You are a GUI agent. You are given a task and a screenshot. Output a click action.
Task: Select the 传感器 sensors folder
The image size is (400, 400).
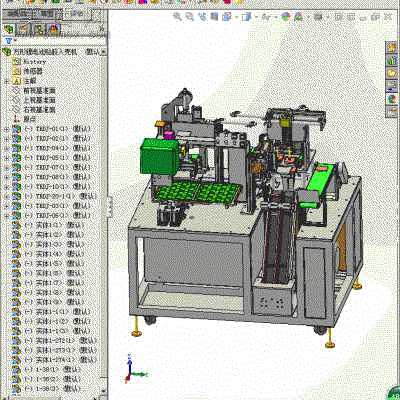(x=28, y=71)
